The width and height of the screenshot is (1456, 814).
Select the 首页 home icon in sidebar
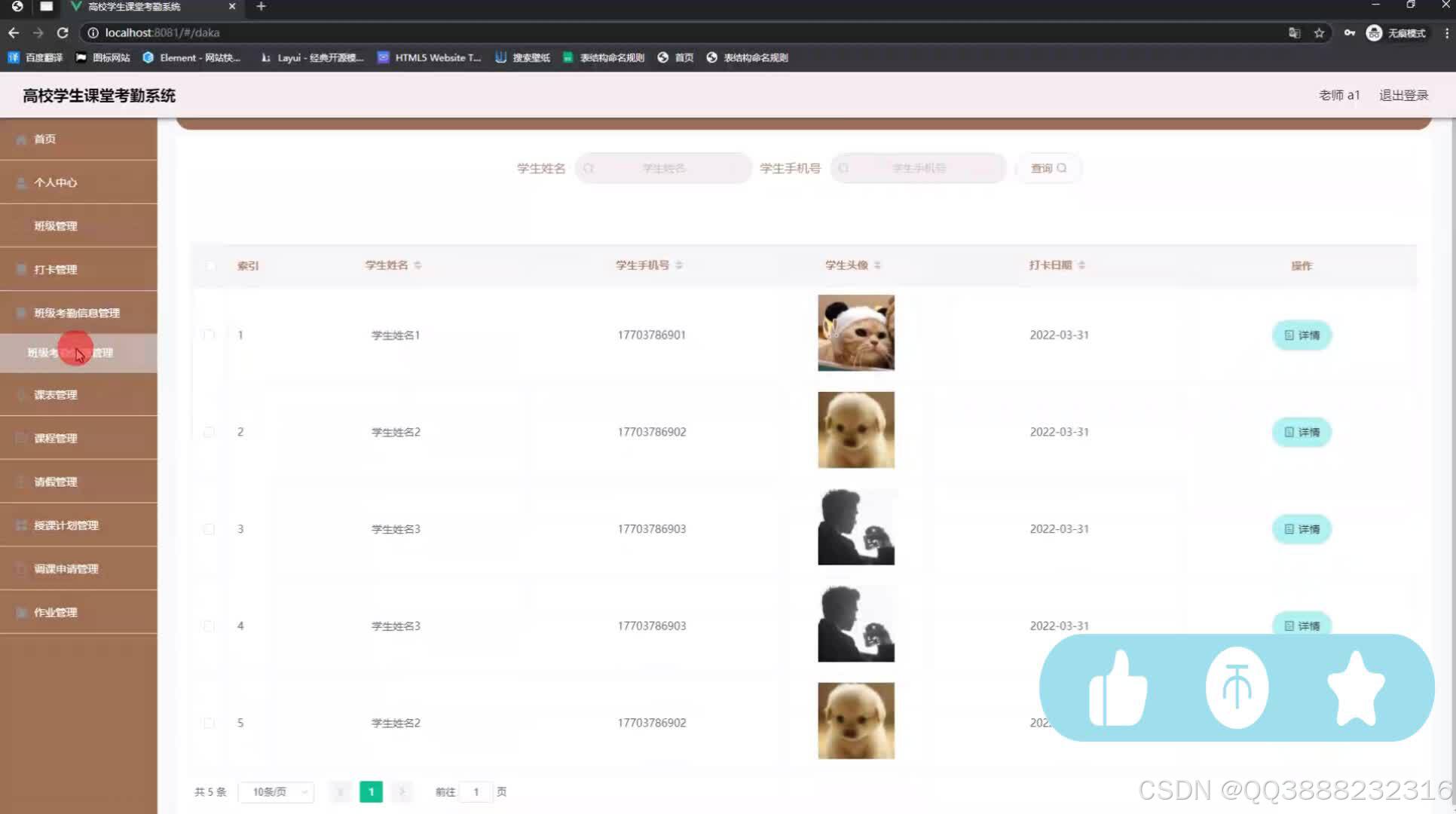point(21,139)
